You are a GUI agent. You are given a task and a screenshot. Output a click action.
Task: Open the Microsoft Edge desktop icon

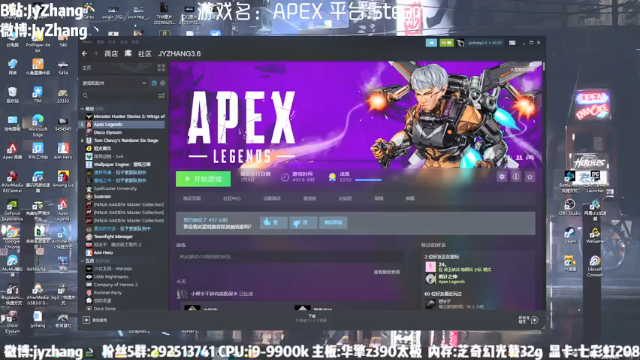(38, 125)
